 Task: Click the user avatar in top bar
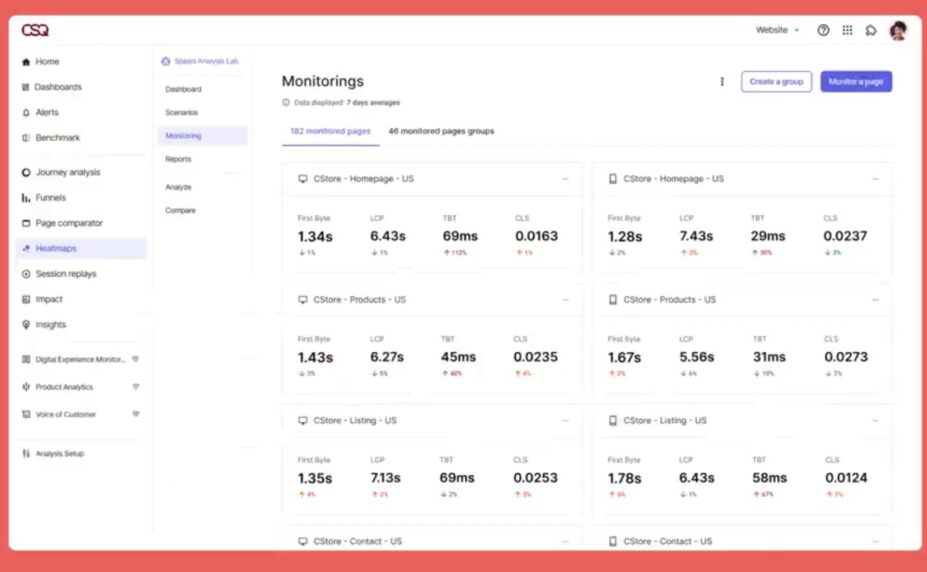897,30
